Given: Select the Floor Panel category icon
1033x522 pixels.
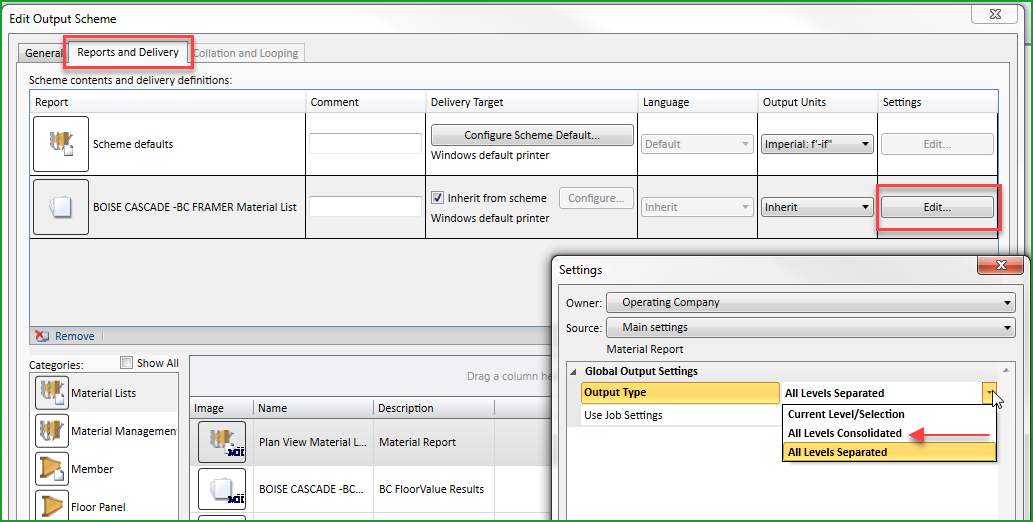Looking at the screenshot, I should coord(52,506).
